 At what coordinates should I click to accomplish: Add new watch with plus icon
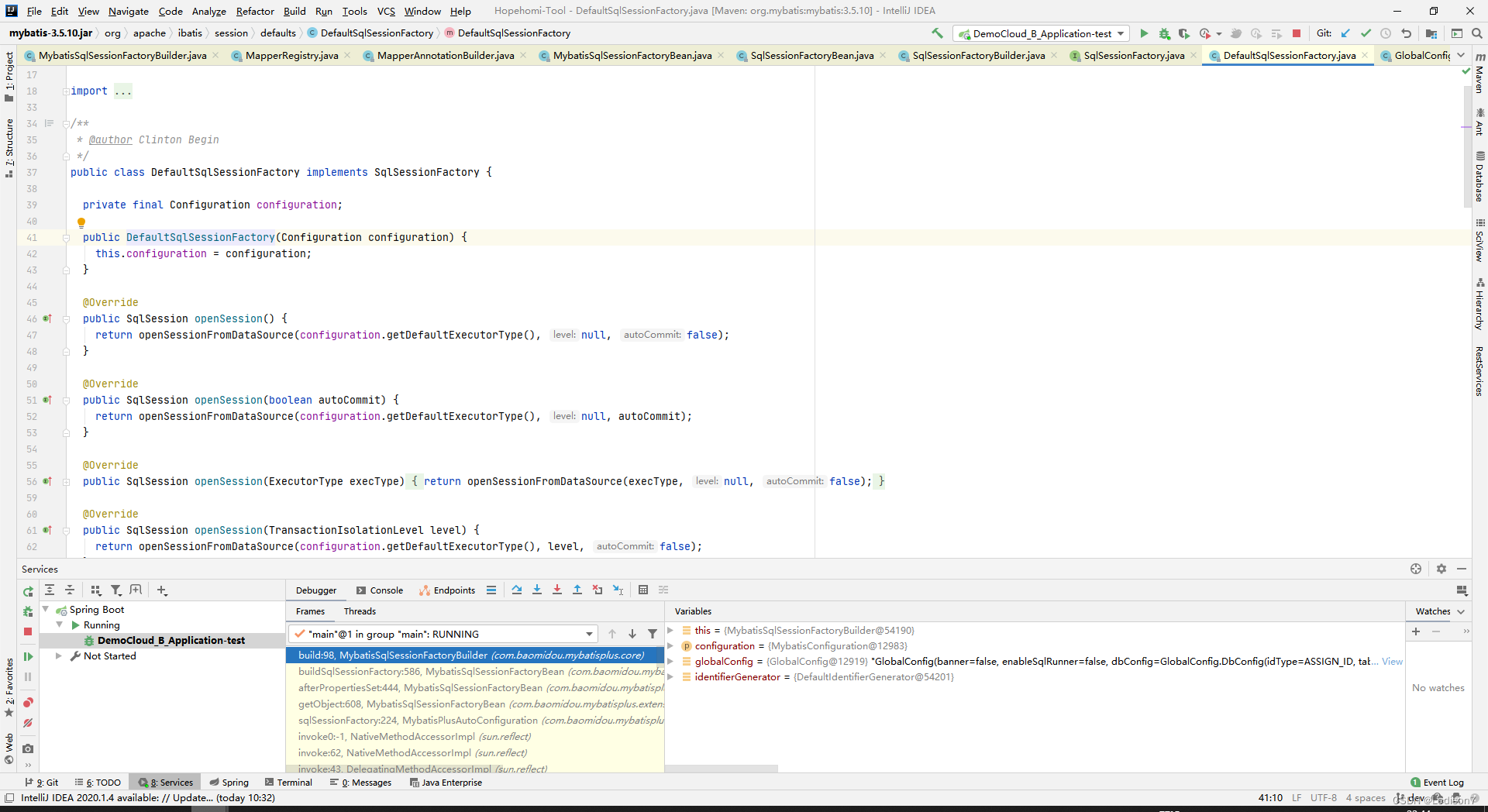1416,631
